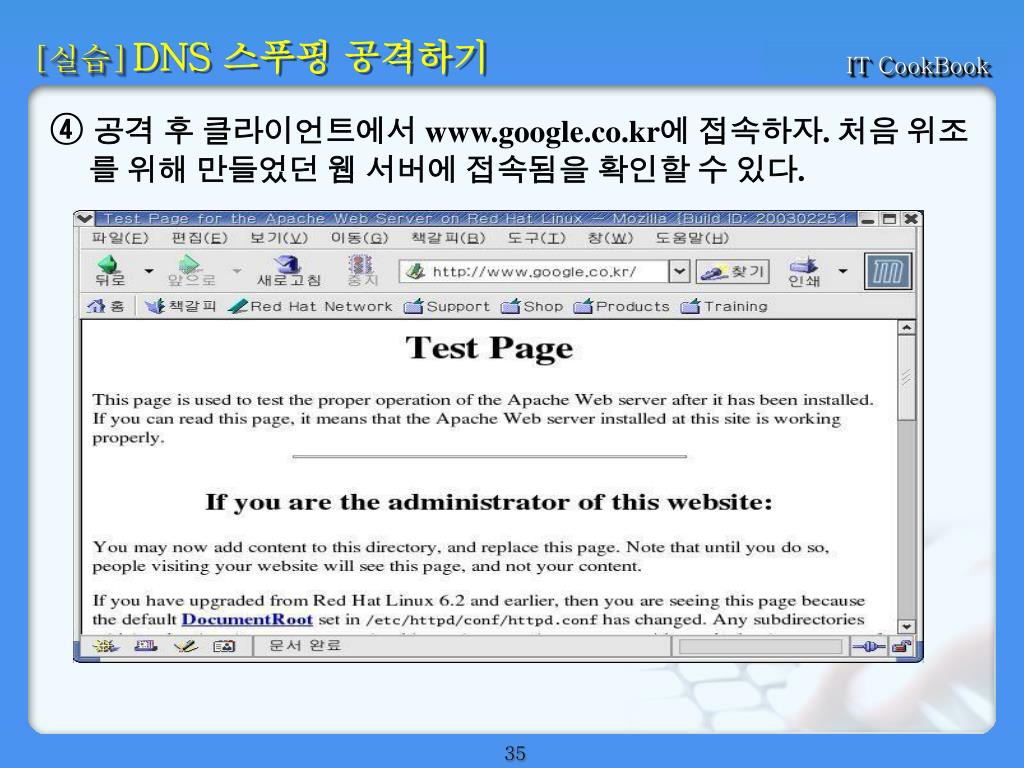The height and width of the screenshot is (768, 1024).
Task: Open the 편집(E) menu
Action: [x=199, y=238]
